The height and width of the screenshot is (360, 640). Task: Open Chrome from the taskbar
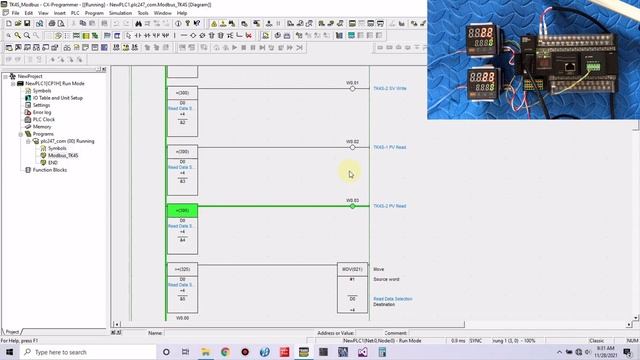point(225,352)
